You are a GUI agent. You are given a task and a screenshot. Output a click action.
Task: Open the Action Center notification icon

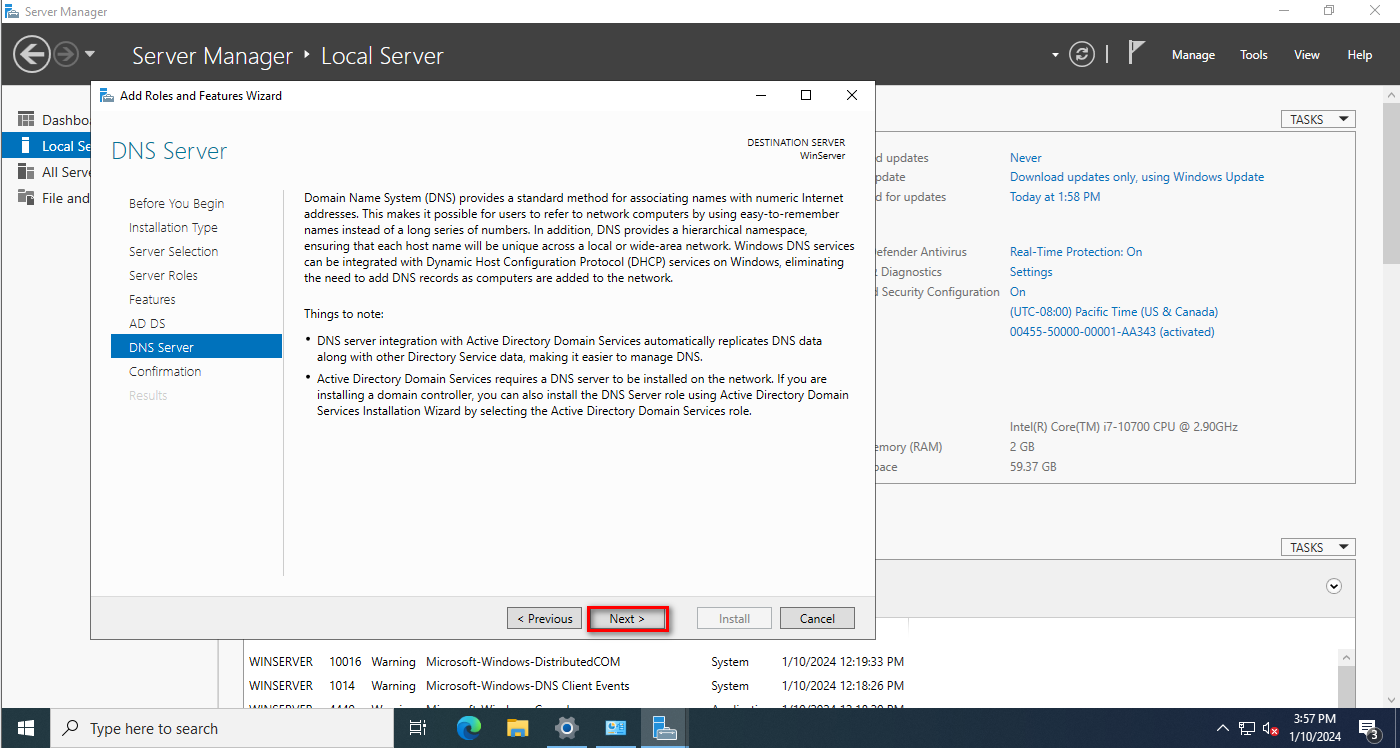[1369, 728]
